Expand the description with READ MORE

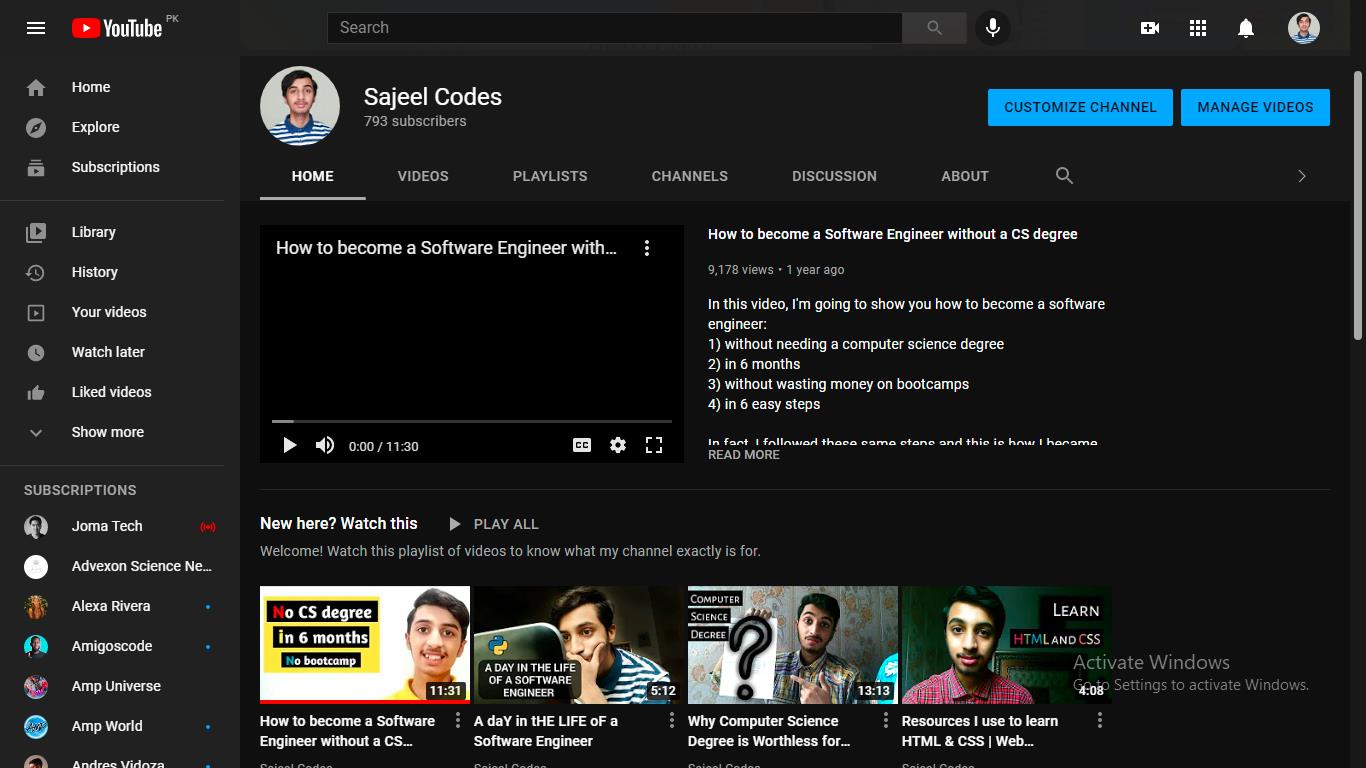click(x=743, y=455)
